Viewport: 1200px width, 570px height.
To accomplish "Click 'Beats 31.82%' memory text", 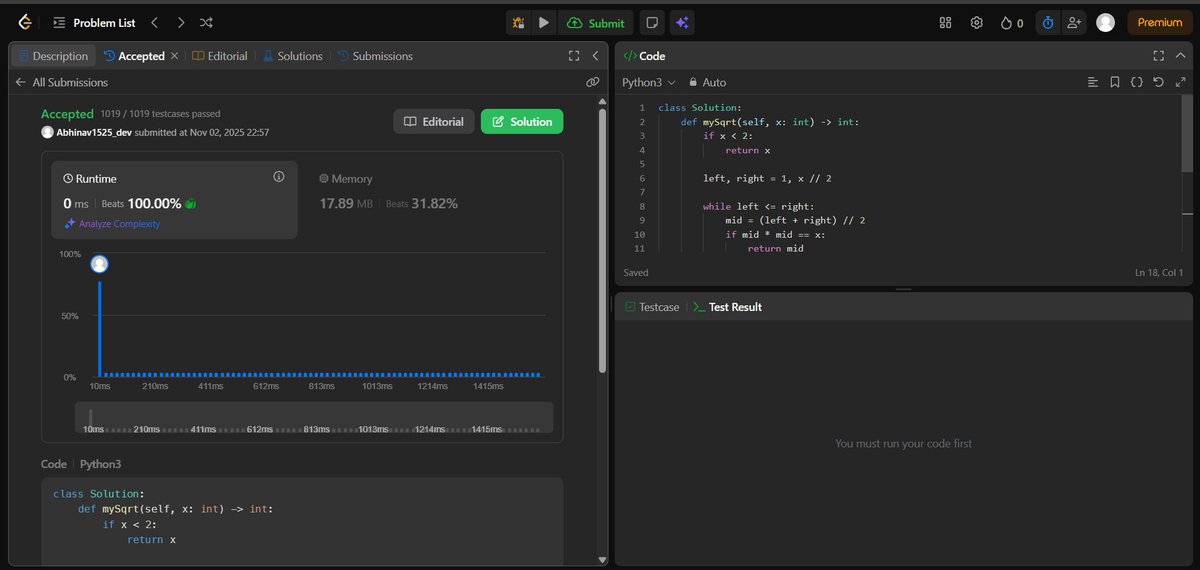I will (x=422, y=203).
